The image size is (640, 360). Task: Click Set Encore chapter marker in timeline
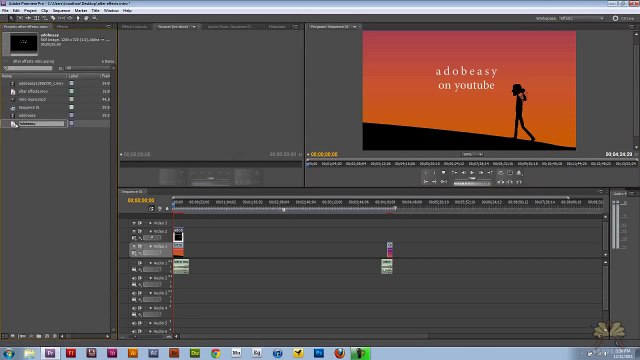click(x=160, y=209)
